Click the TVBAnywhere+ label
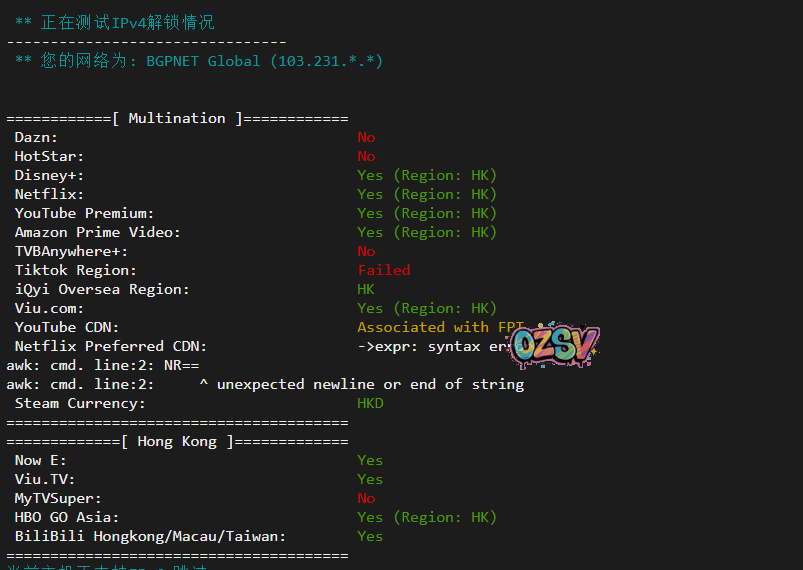Screen dimensions: 803x570 click(71, 251)
